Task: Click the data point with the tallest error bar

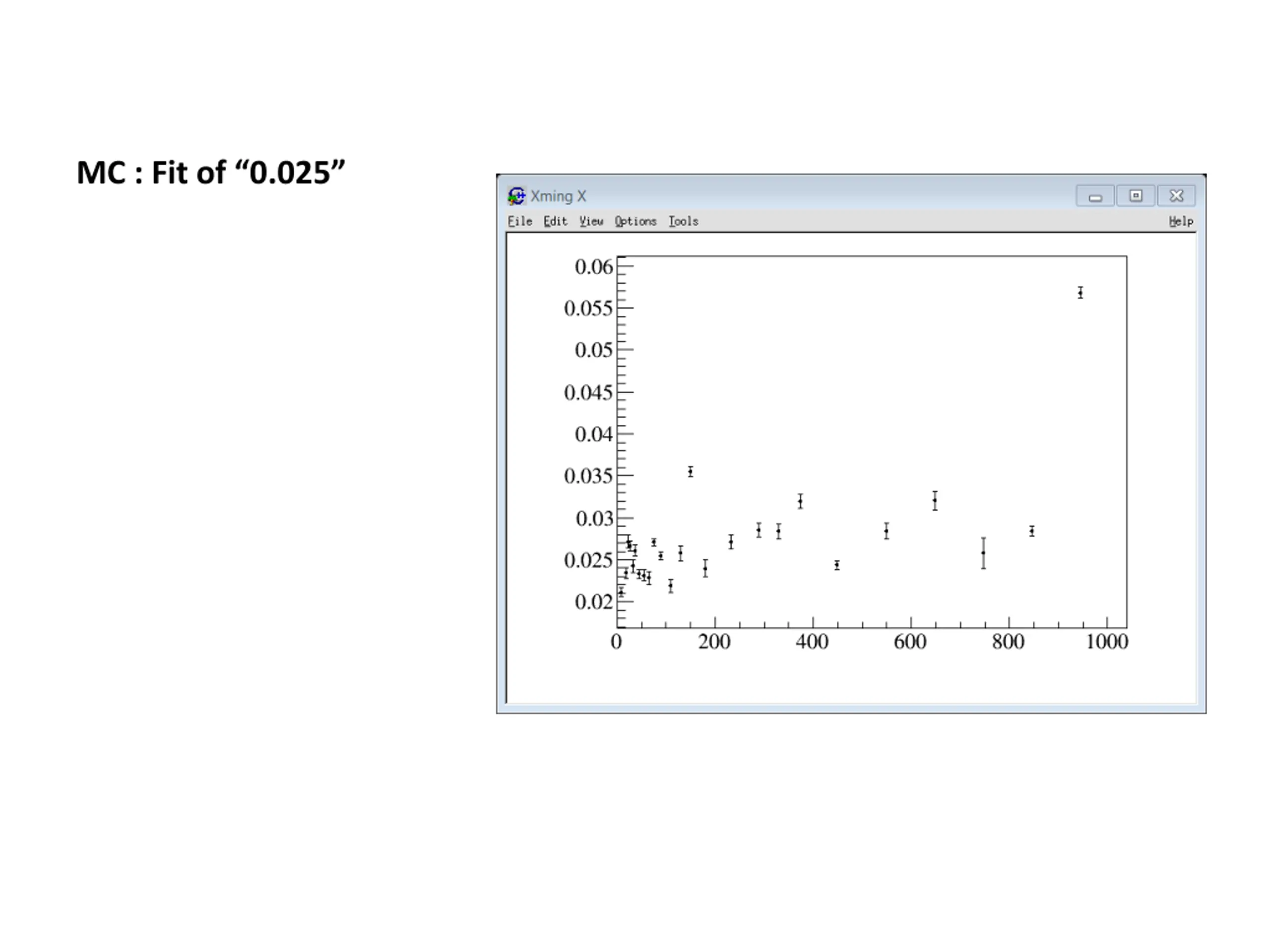Action: (983, 553)
